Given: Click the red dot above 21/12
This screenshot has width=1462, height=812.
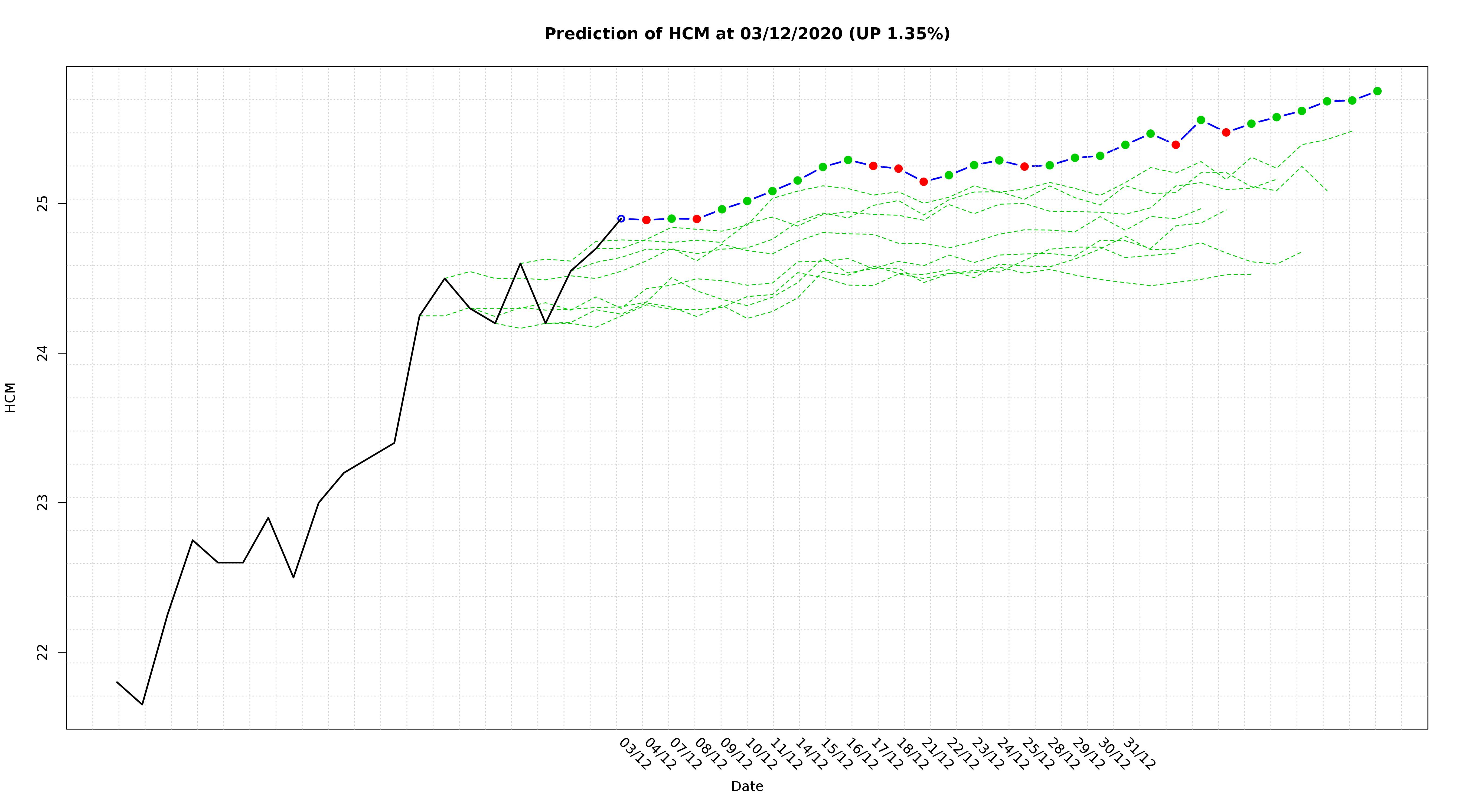Looking at the screenshot, I should [923, 182].
